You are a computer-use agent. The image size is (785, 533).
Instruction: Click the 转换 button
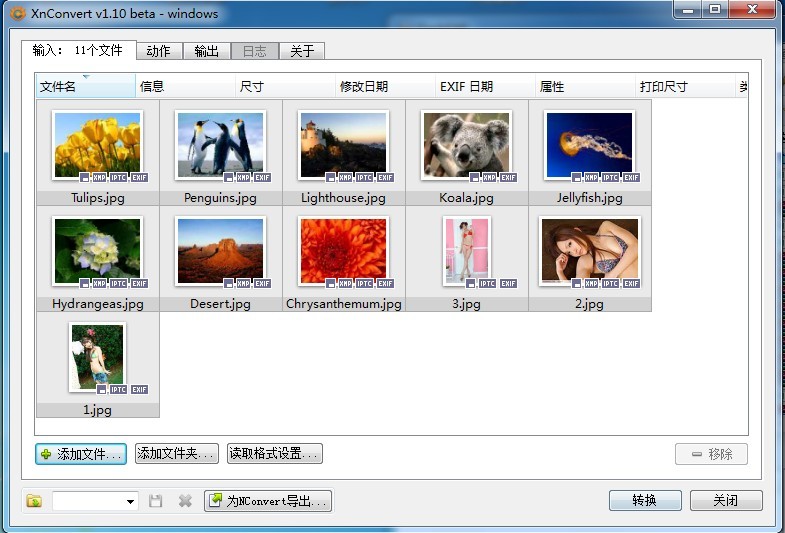coord(645,501)
